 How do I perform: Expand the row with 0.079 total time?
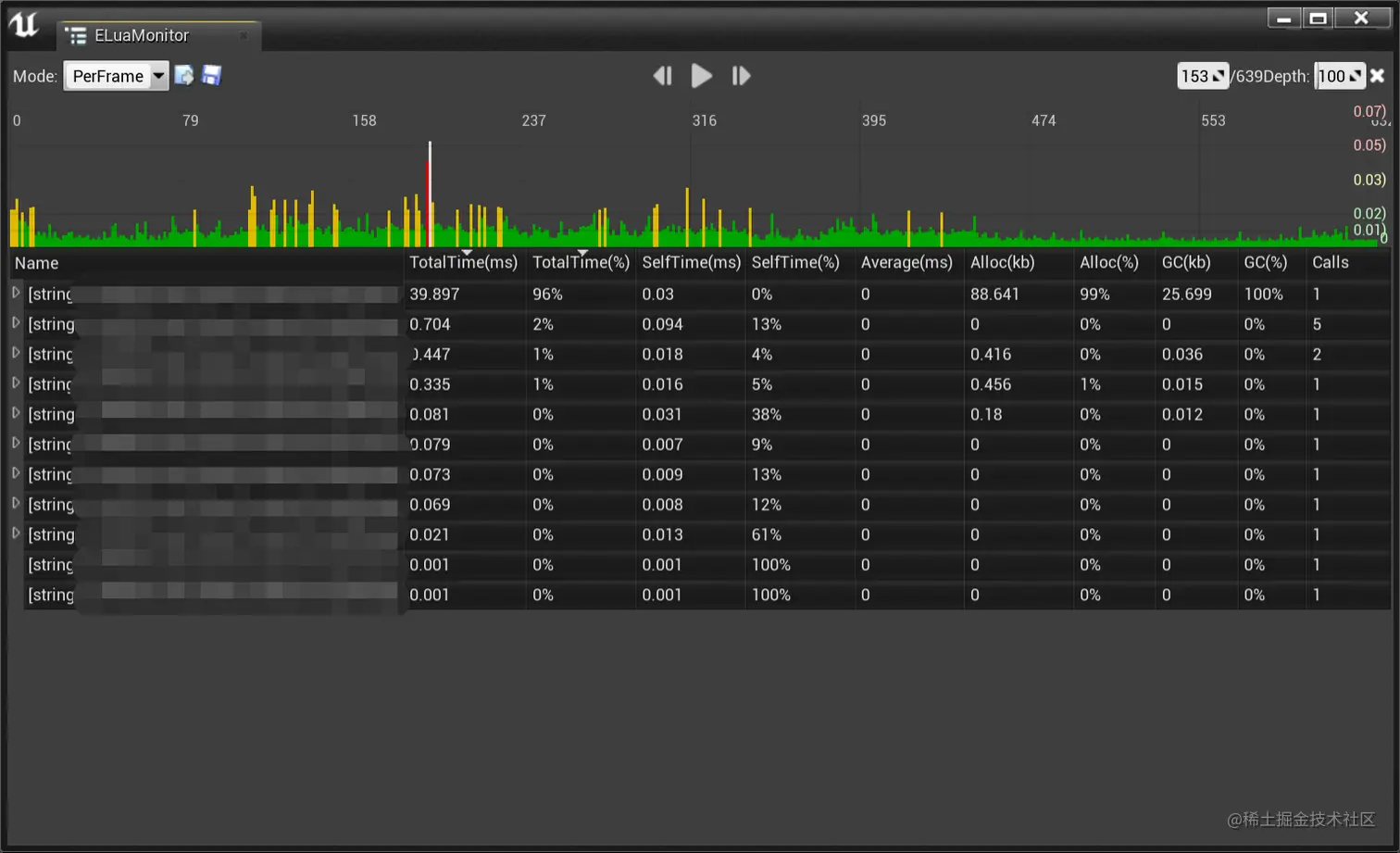(16, 444)
